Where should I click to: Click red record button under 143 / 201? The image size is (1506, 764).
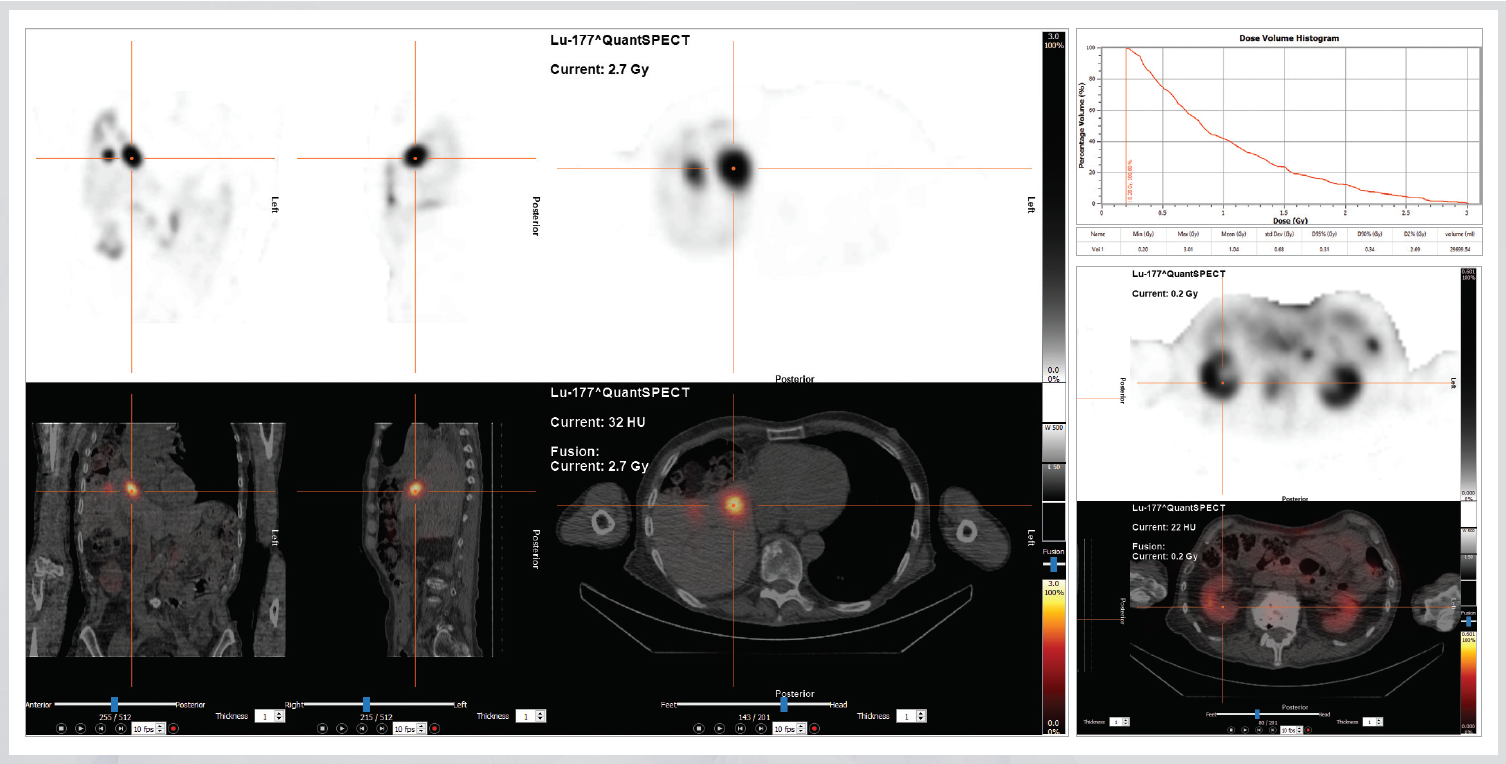814,728
